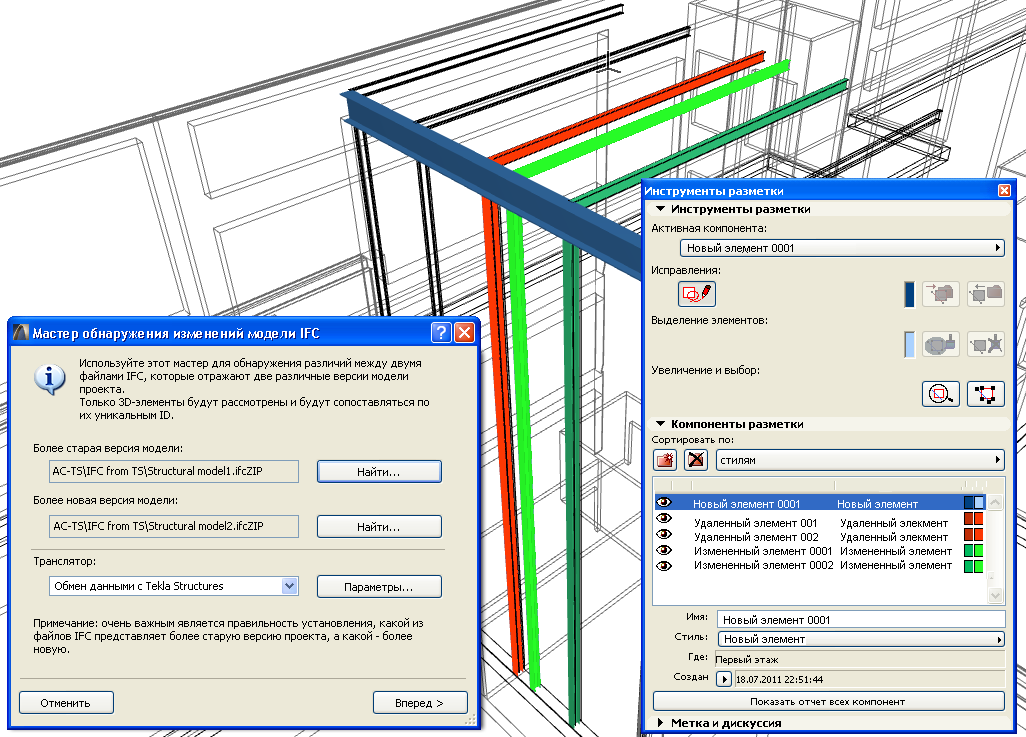Screen dimensions: 1026x737
Task: Select row Удаленный элемент 001
Action: pos(821,523)
